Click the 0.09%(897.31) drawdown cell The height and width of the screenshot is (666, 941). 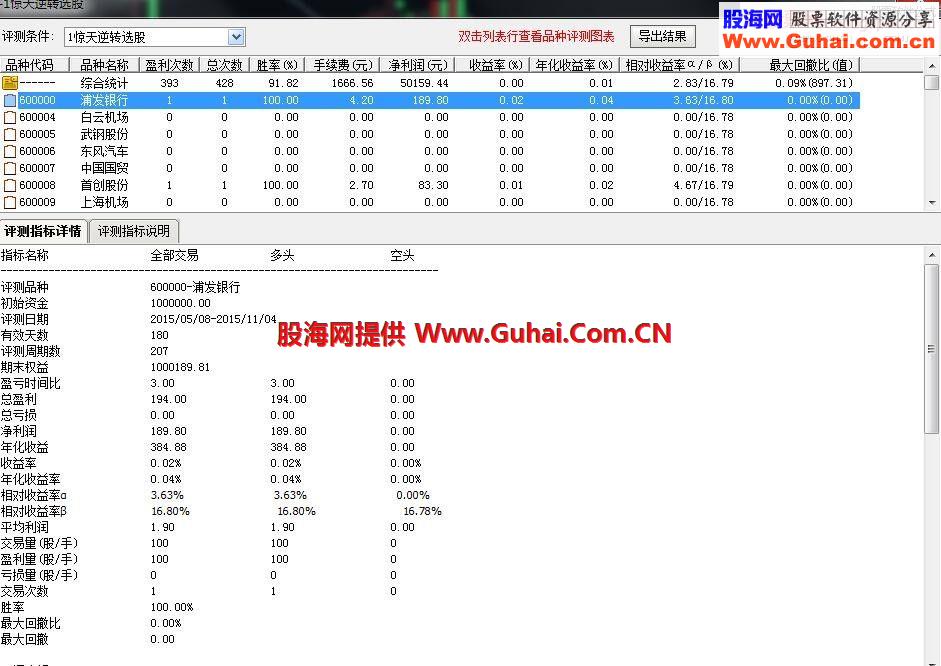pyautogui.click(x=814, y=83)
